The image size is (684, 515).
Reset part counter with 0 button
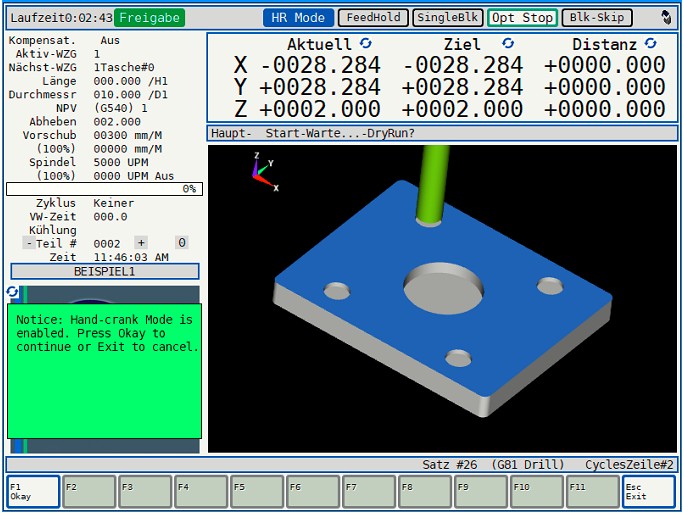182,242
